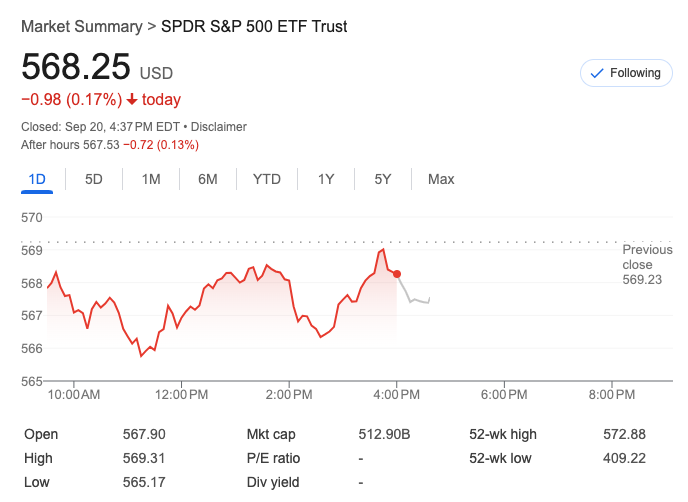The image size is (688, 502).
Task: Click the gray after-hours line segment
Action: 414,299
